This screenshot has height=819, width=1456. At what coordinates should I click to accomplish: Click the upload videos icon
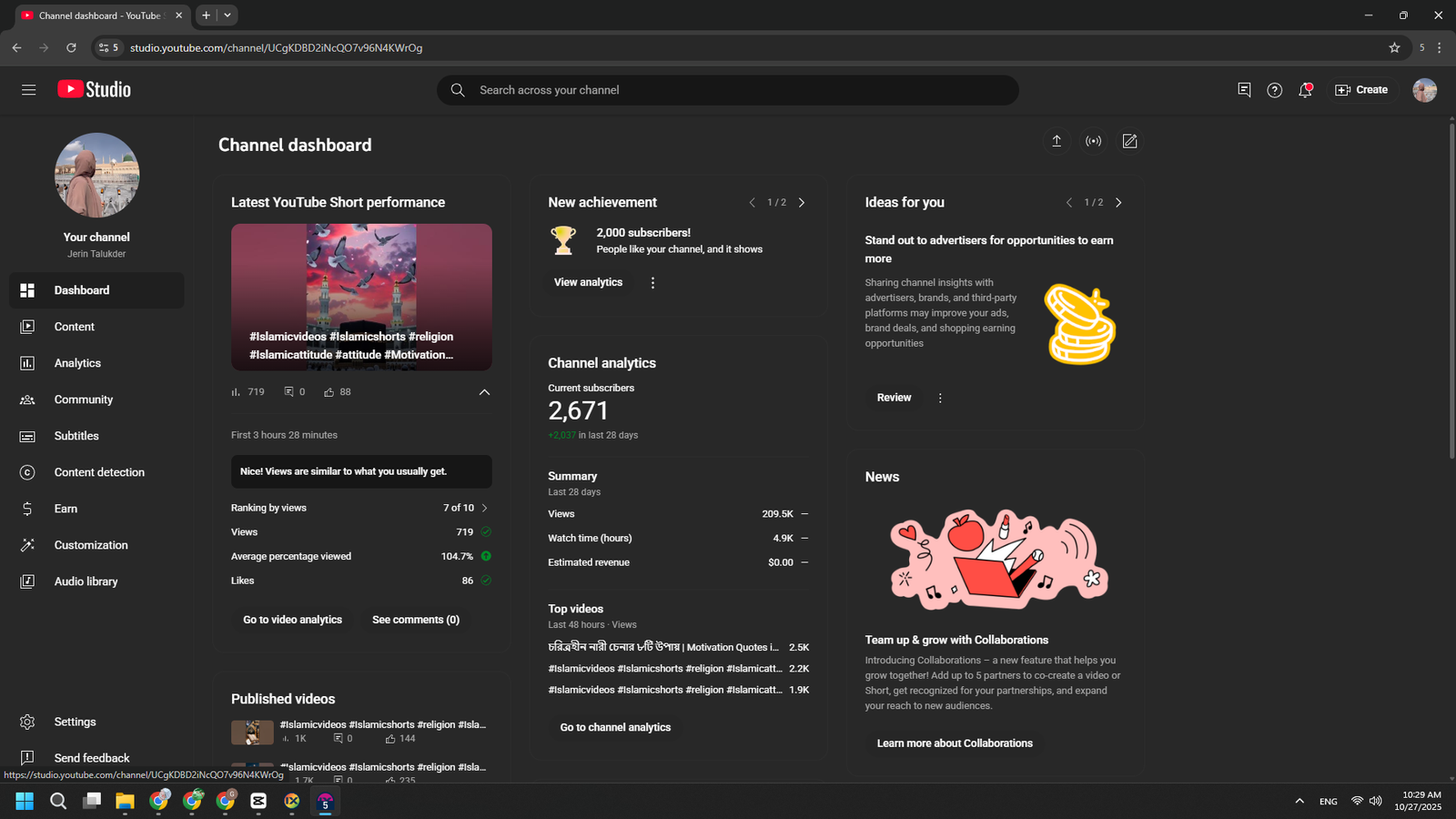(1057, 141)
